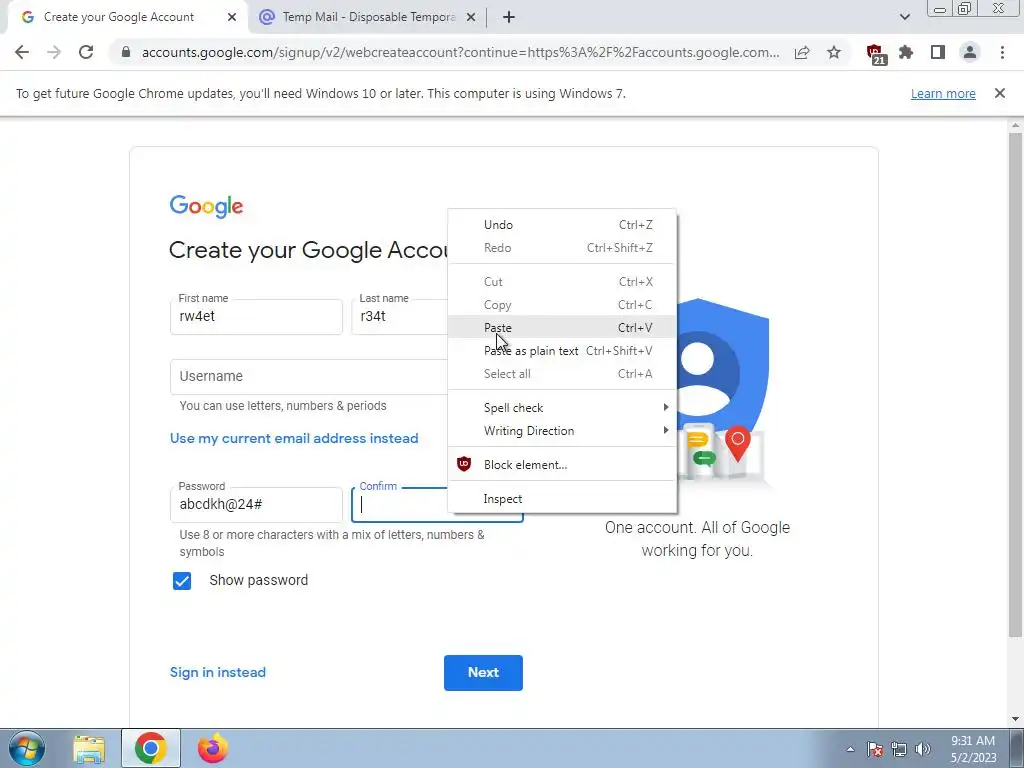Click the browser forward arrow

tap(54, 52)
